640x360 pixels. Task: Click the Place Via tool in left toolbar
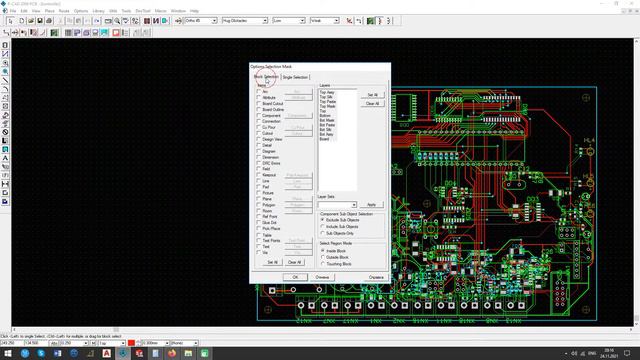[x=5, y=71]
